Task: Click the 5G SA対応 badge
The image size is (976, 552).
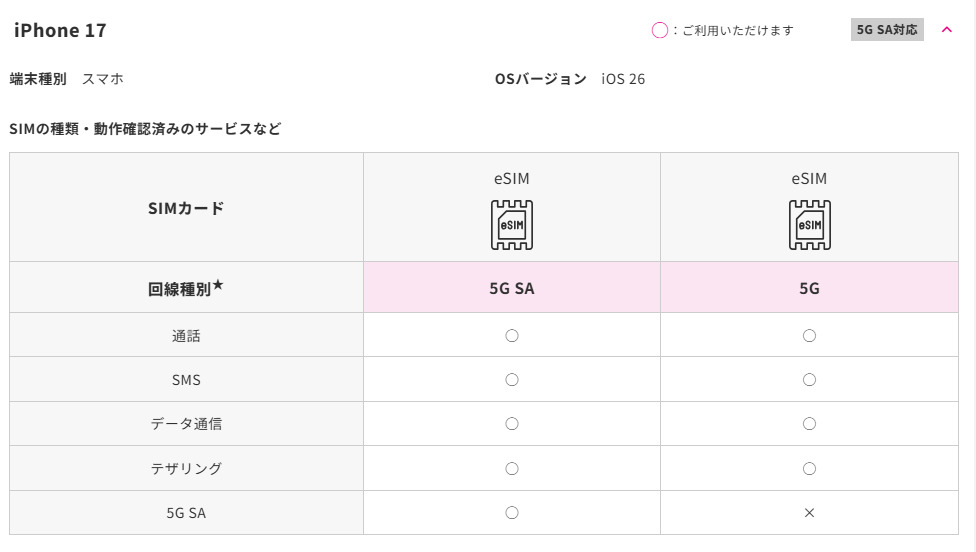Action: pos(887,30)
